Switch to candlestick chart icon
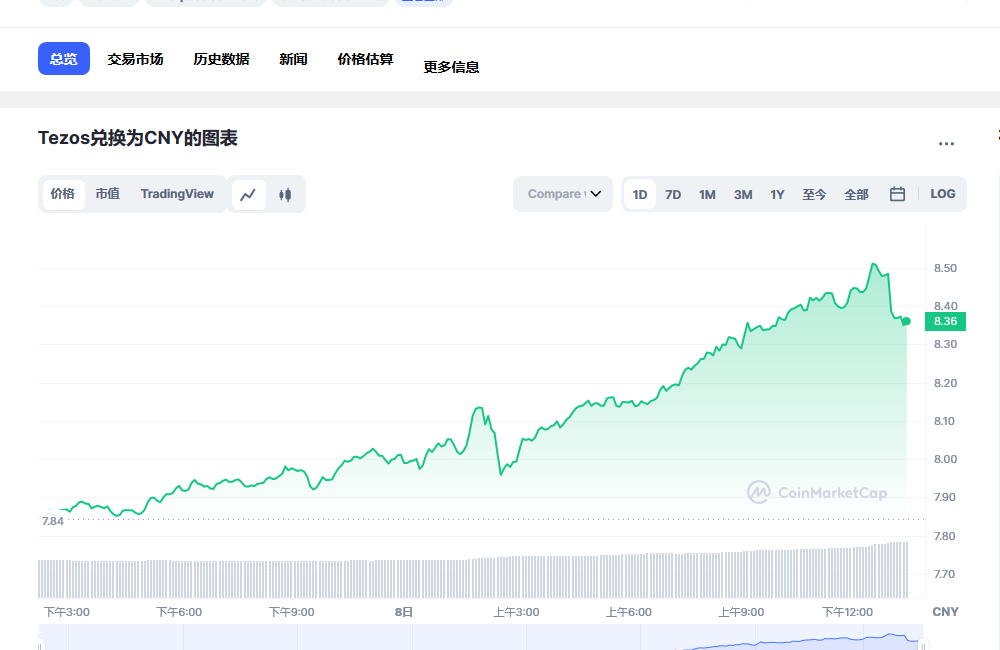1000x650 pixels. pyautogui.click(x=285, y=195)
